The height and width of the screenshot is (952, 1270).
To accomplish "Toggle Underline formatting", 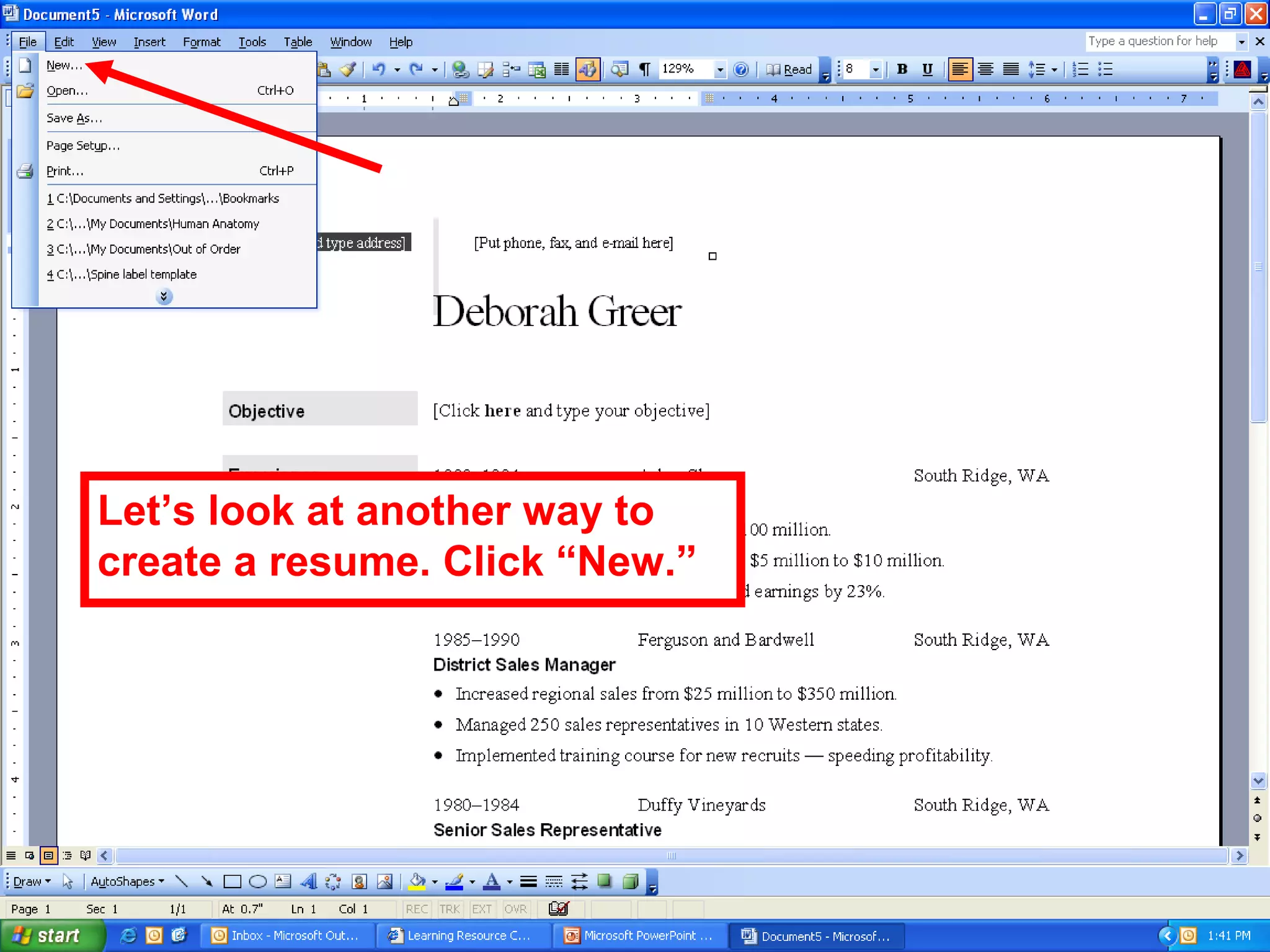I will click(x=928, y=69).
